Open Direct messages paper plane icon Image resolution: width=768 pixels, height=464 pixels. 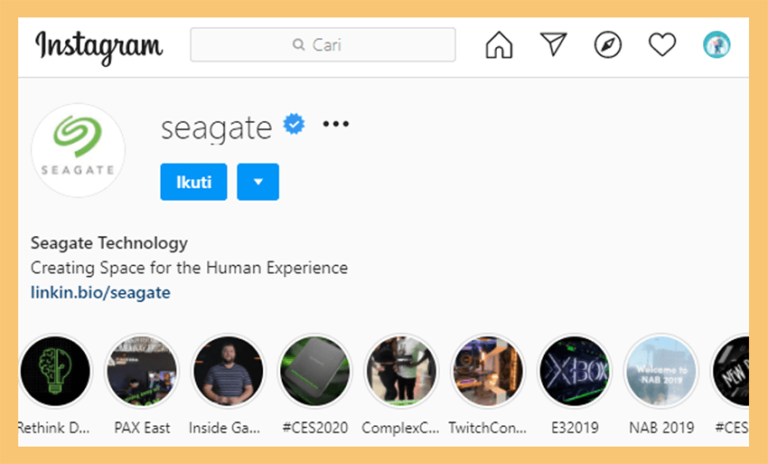(553, 44)
